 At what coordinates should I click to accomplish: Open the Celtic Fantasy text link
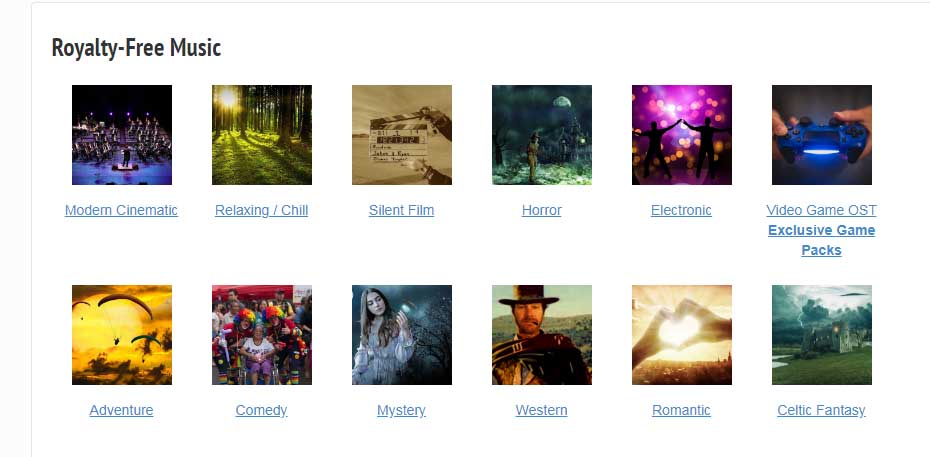tap(821, 410)
